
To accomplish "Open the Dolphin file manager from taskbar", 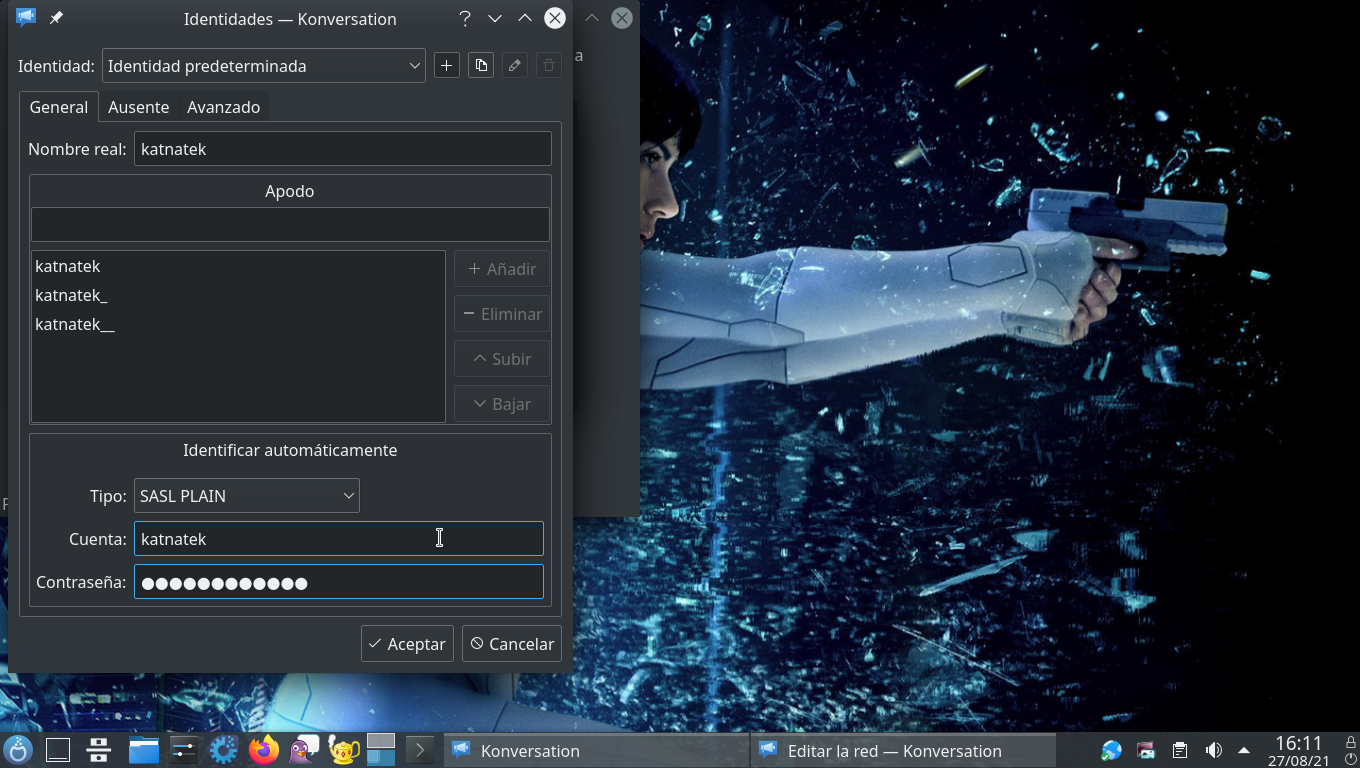I will click(x=143, y=749).
